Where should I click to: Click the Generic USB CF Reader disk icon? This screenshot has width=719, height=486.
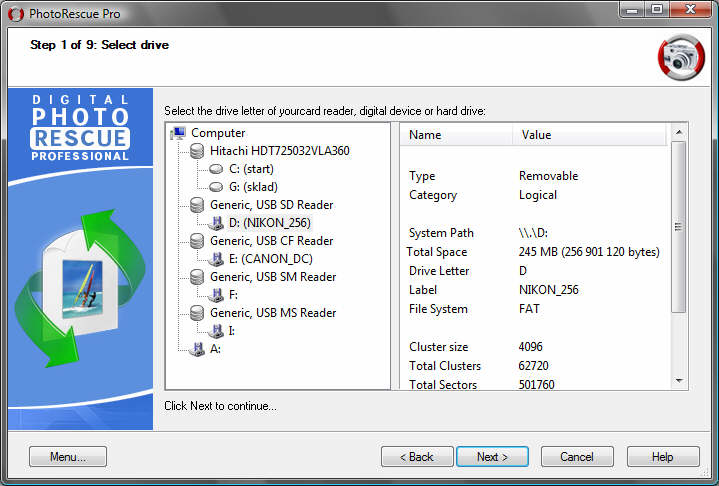[x=197, y=241]
